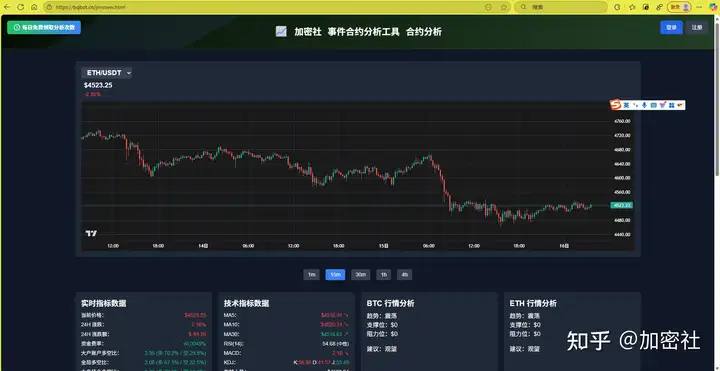The image size is (720, 371).
Task: Select the 4h timeframe button
Action: 405,275
